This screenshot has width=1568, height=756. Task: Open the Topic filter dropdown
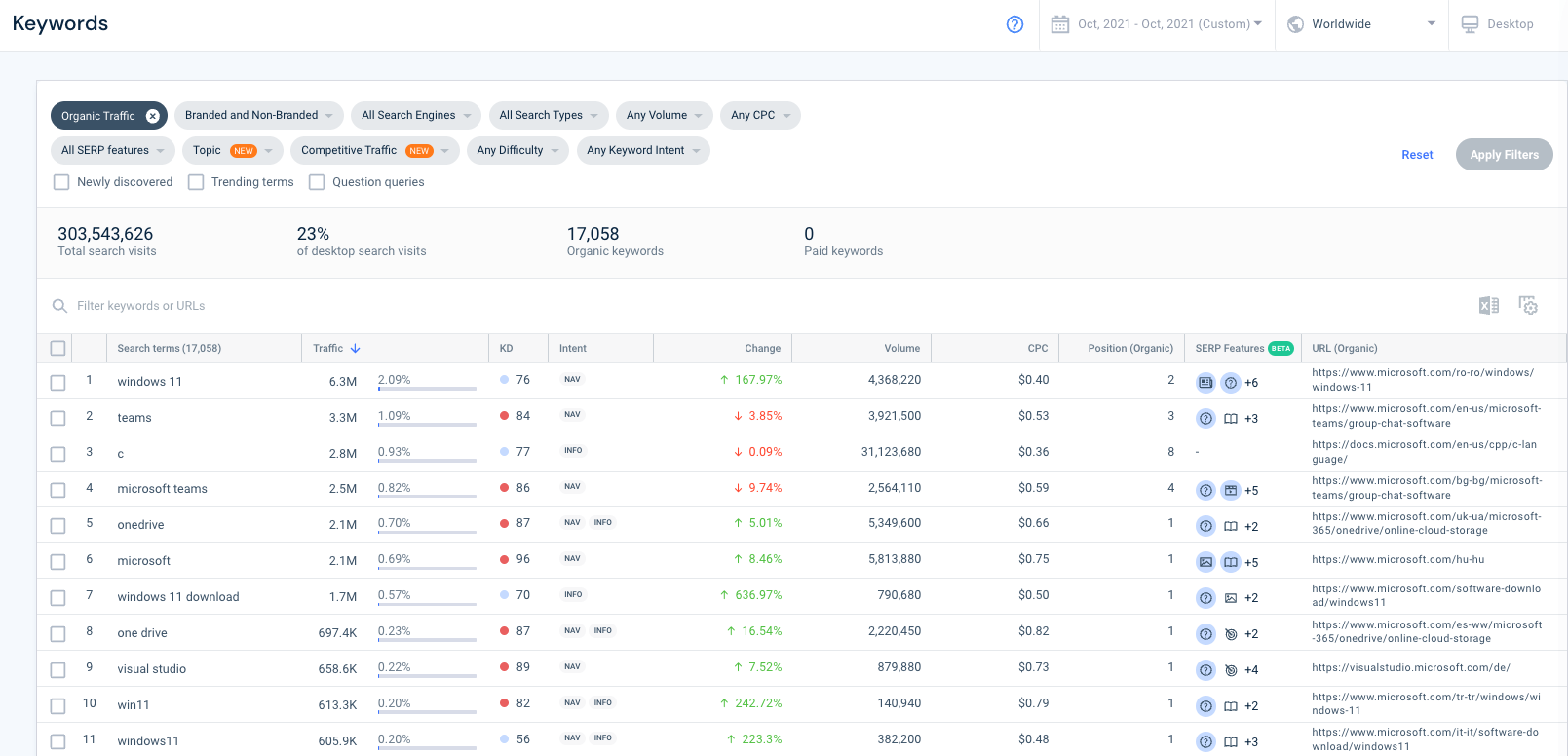coord(233,150)
